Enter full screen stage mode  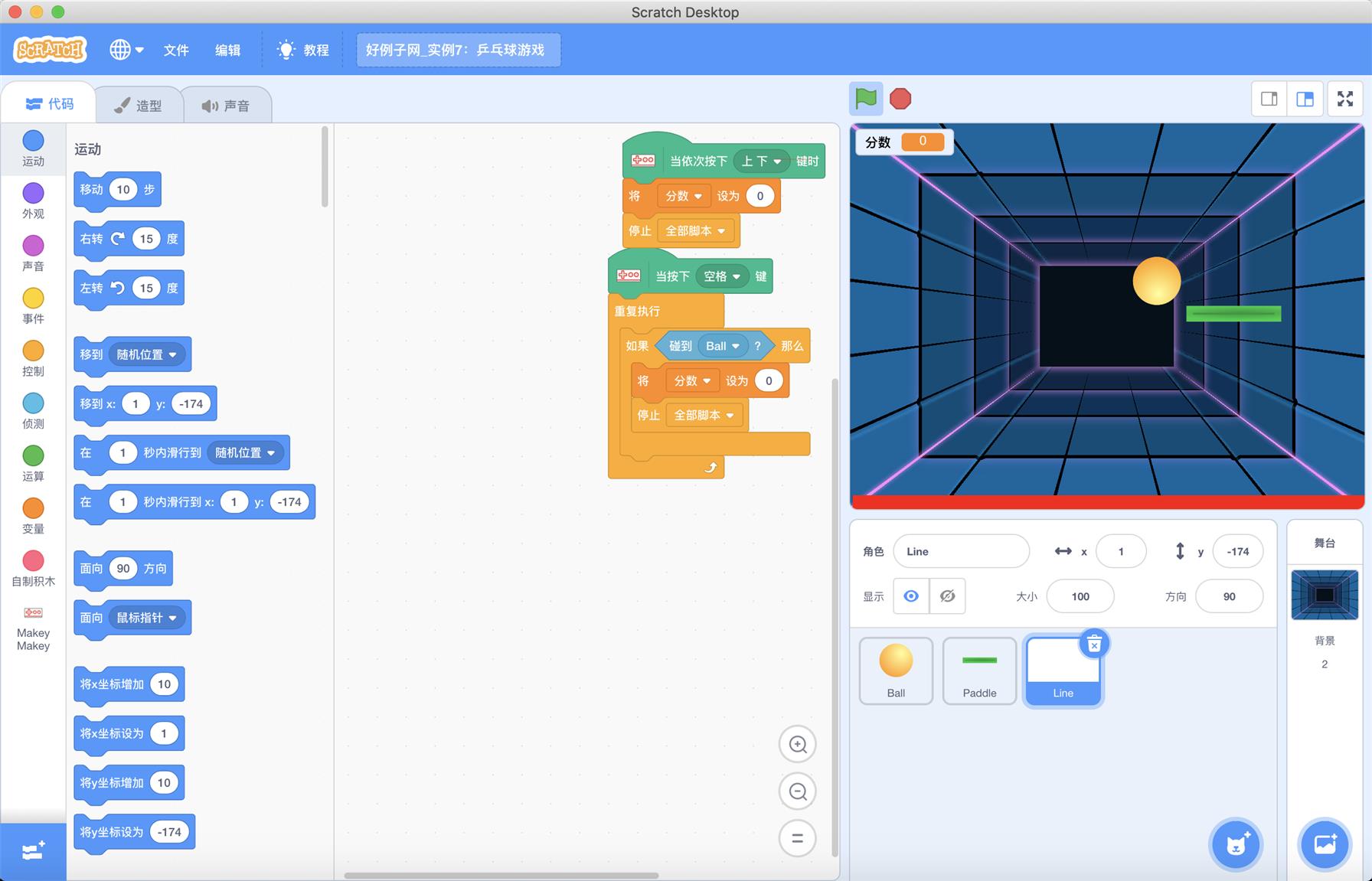pyautogui.click(x=1345, y=99)
